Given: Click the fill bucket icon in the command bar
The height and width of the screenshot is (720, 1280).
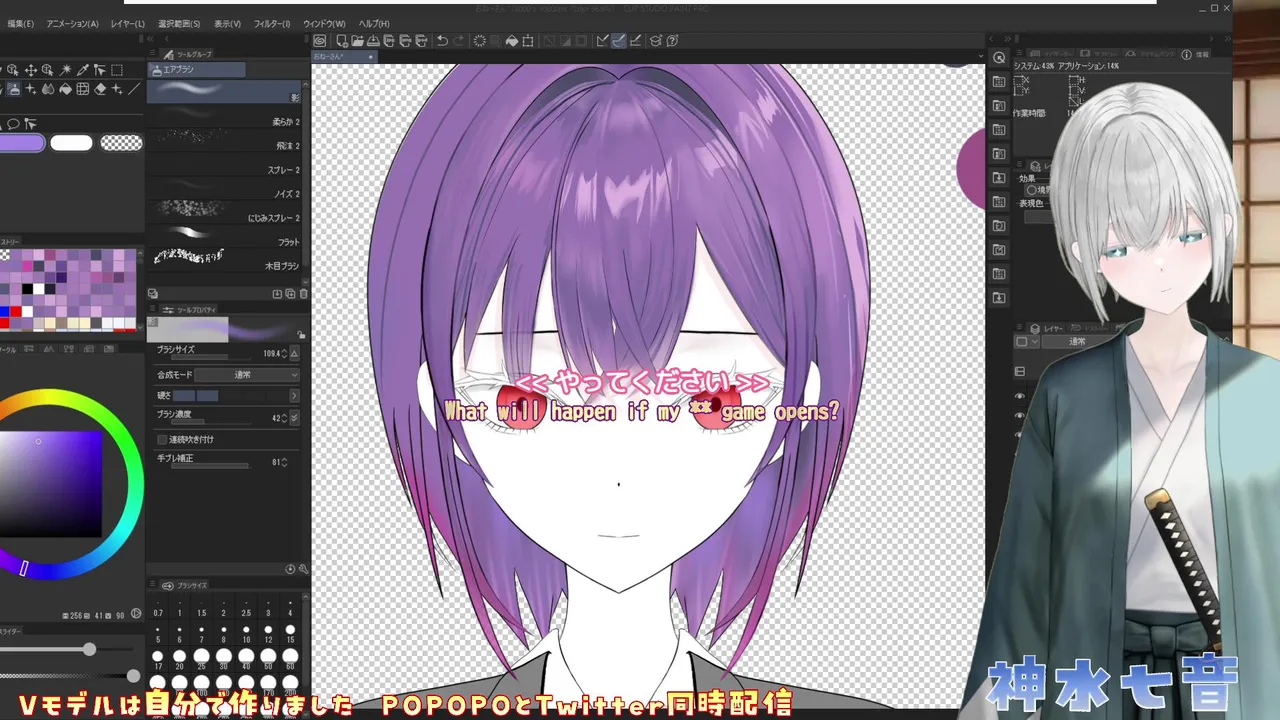Looking at the screenshot, I should 511,41.
